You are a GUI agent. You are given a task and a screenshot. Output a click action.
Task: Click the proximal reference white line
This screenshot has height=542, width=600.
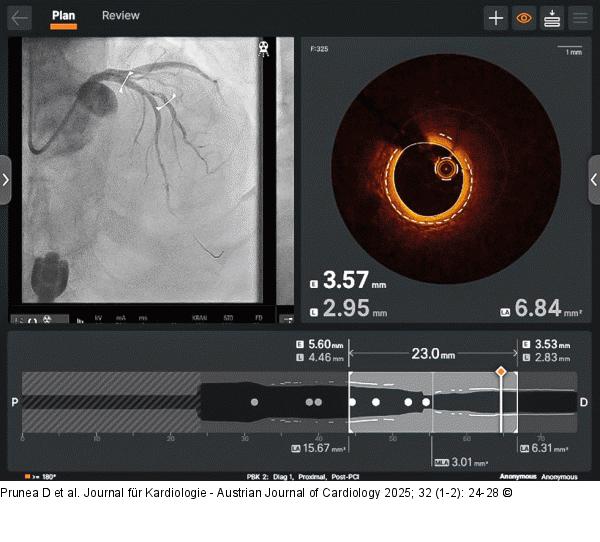(349, 402)
